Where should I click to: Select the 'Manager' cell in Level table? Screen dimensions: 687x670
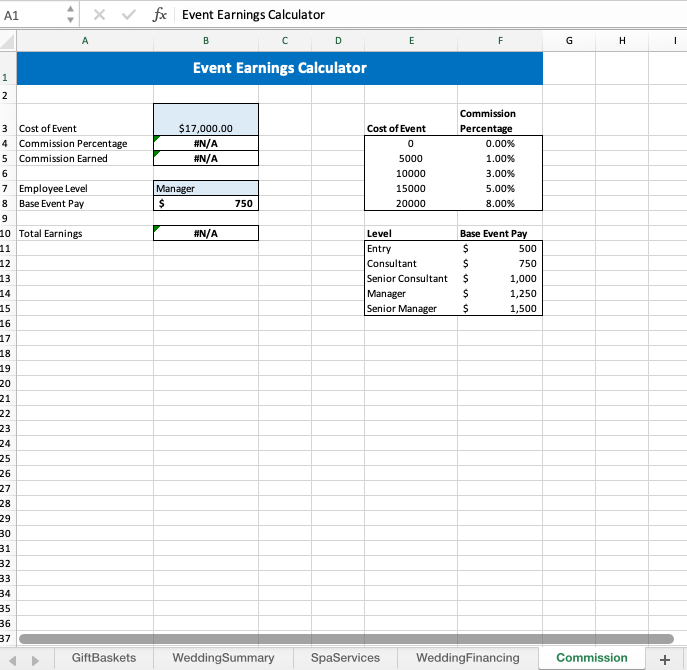(411, 293)
